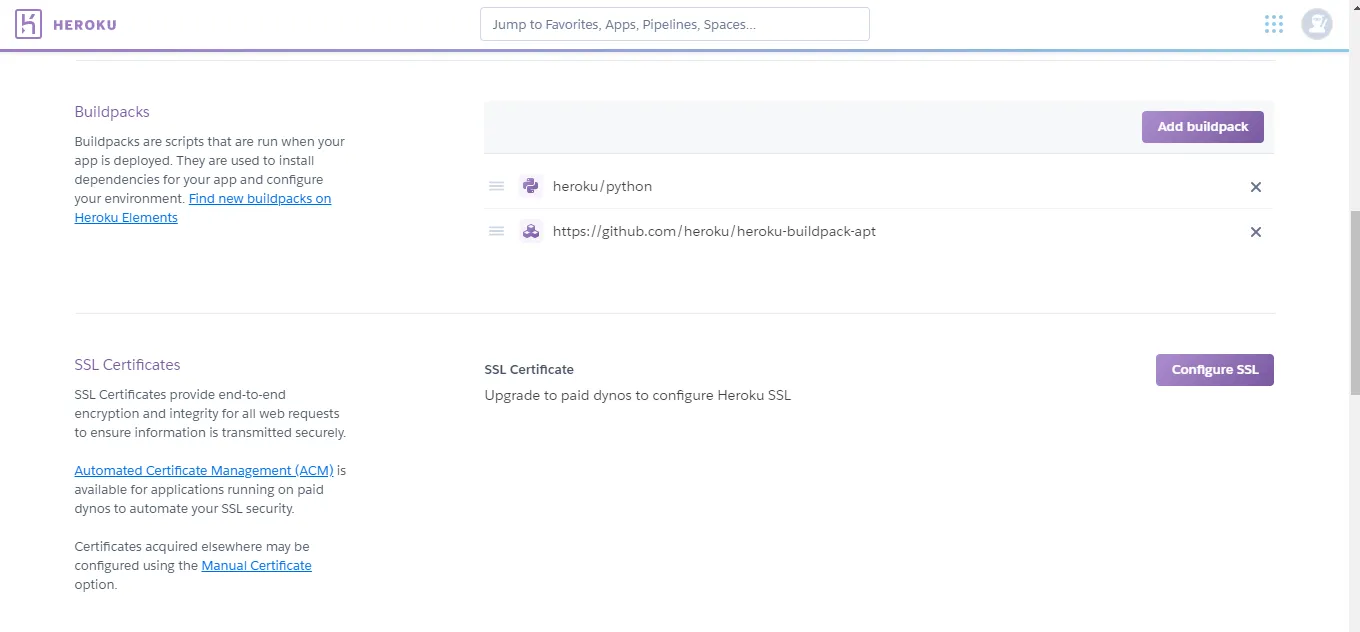1360x632 pixels.
Task: Open the nine-dot apps grid menu
Action: click(x=1273, y=24)
